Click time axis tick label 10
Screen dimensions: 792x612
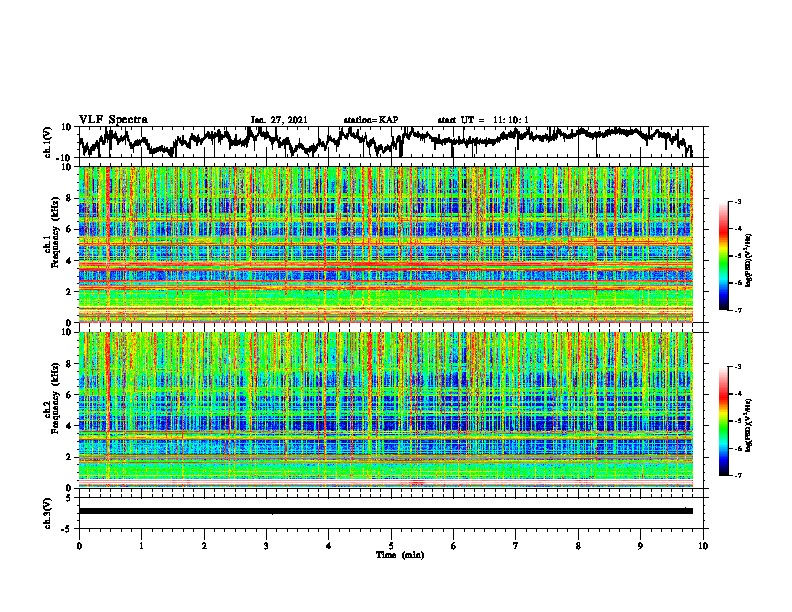tap(703, 546)
